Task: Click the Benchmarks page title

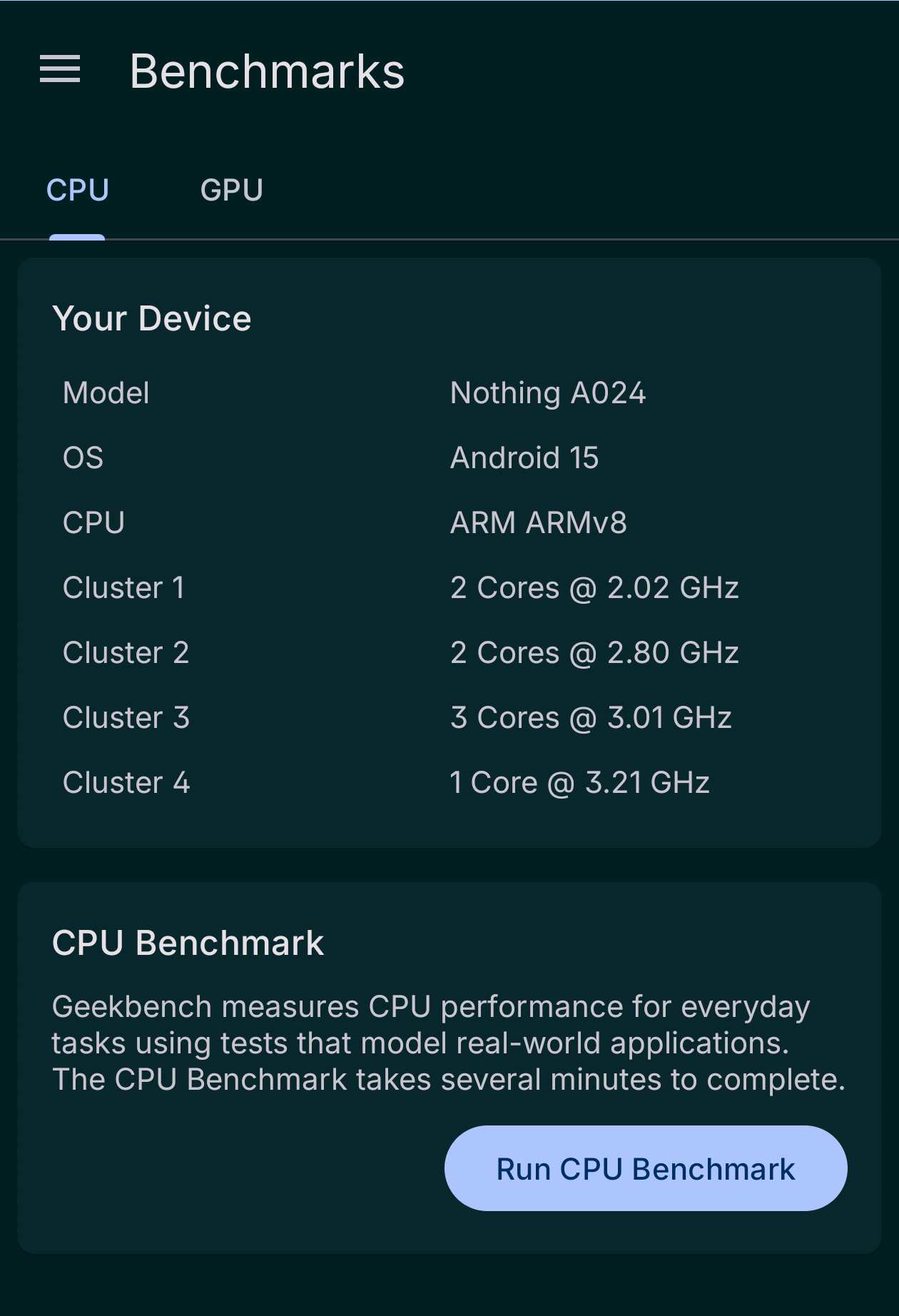Action: tap(267, 71)
